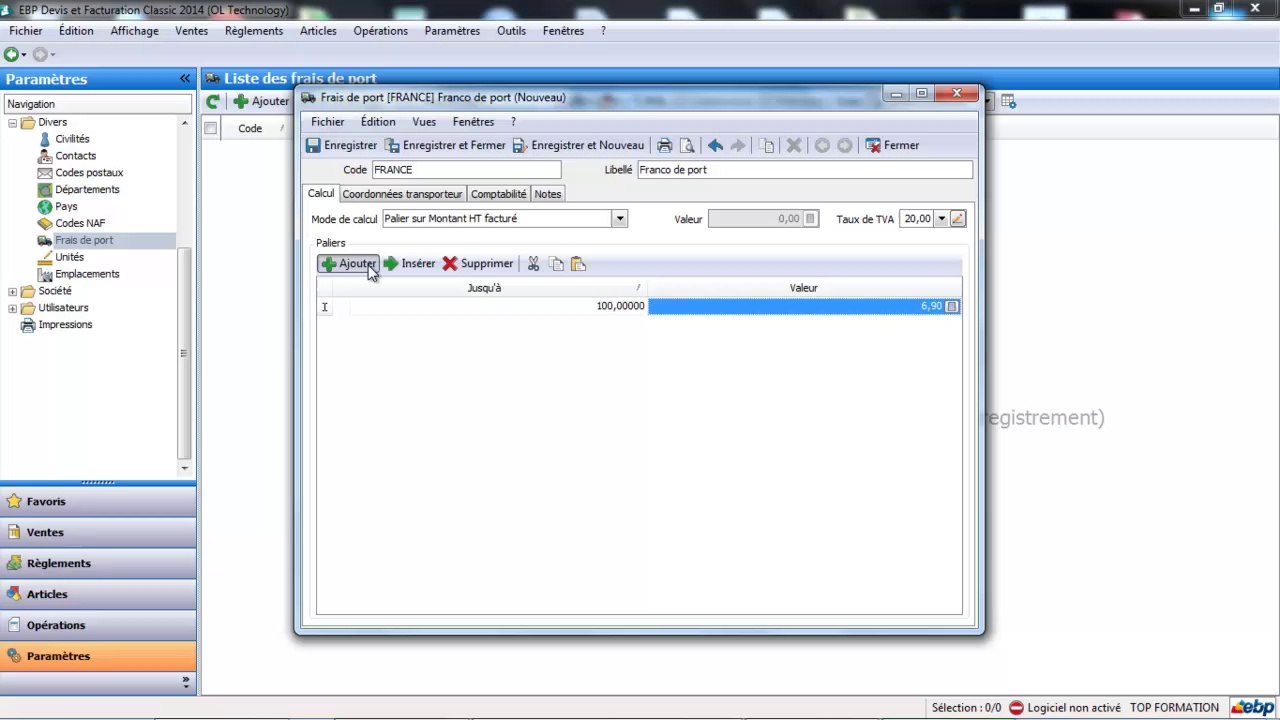Screen dimensions: 1280x720
Task: Click Logiciel non activé in status bar
Action: coord(1064,707)
